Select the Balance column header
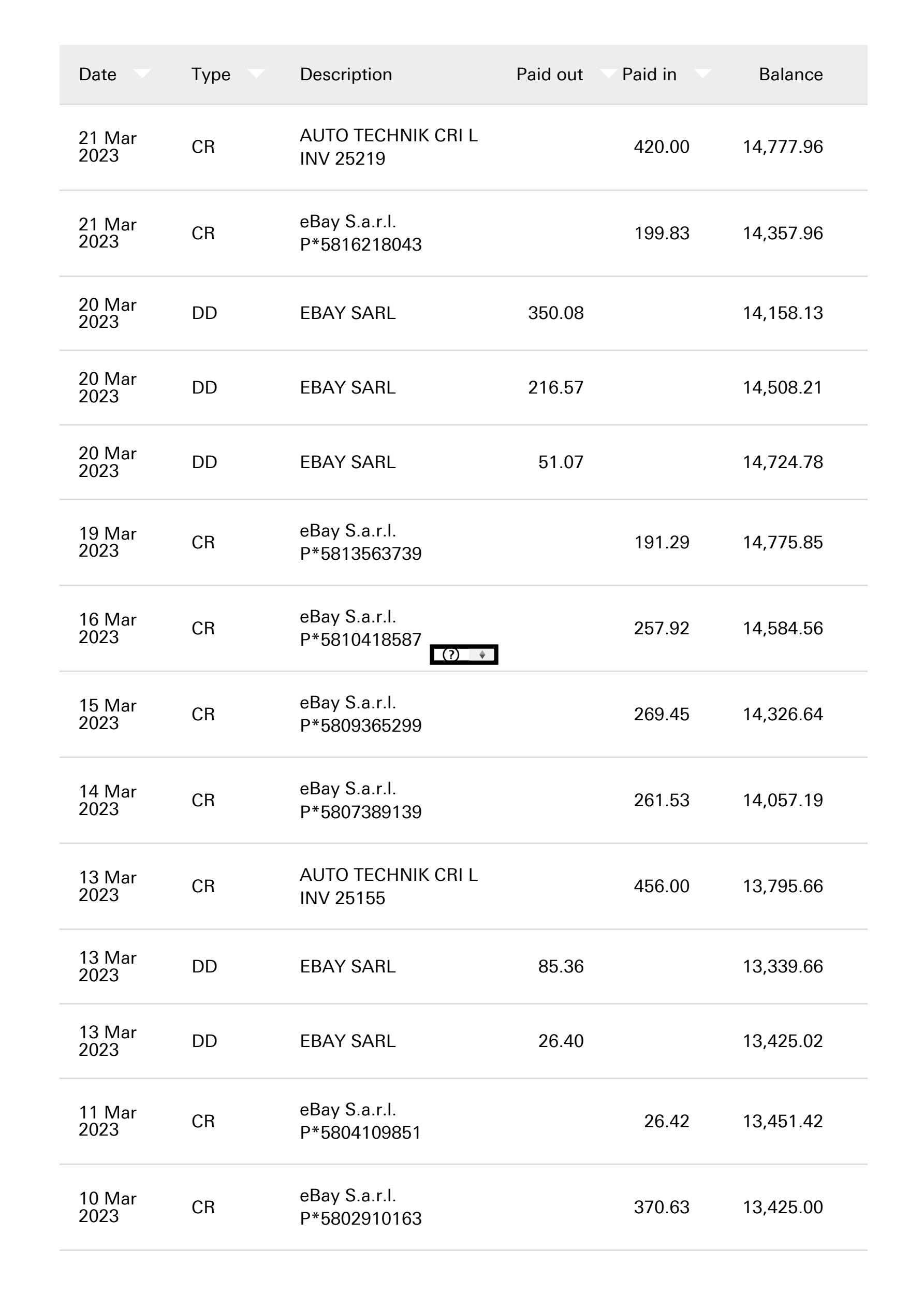 [x=790, y=75]
